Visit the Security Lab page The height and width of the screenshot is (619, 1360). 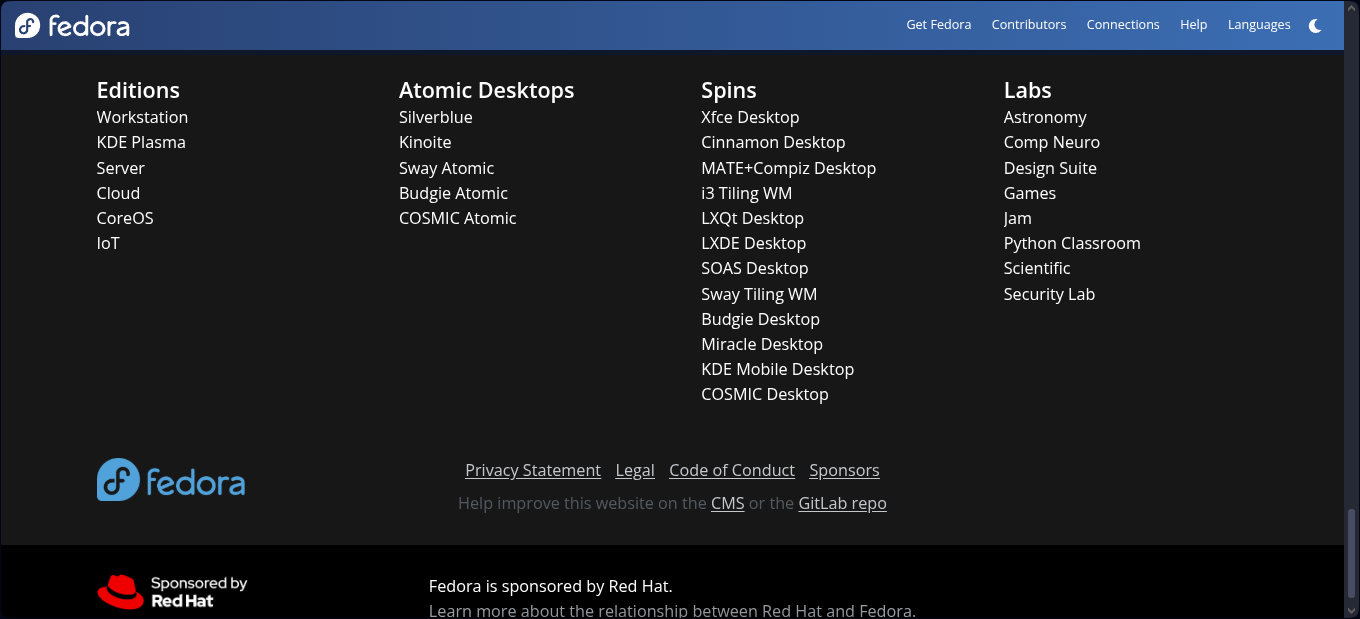pos(1049,294)
